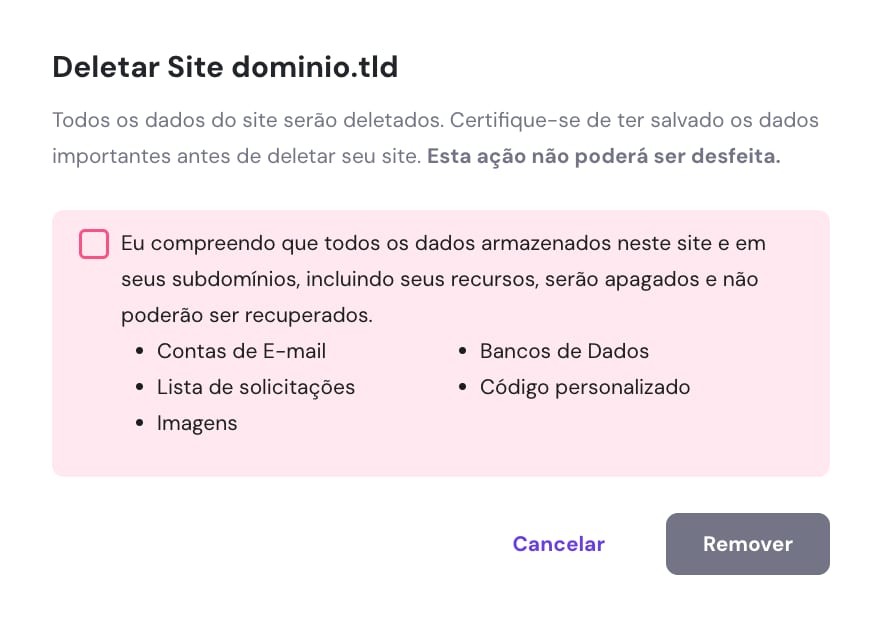Image resolution: width=884 pixels, height=630 pixels.
Task: Click the Cancelar link
Action: click(558, 544)
